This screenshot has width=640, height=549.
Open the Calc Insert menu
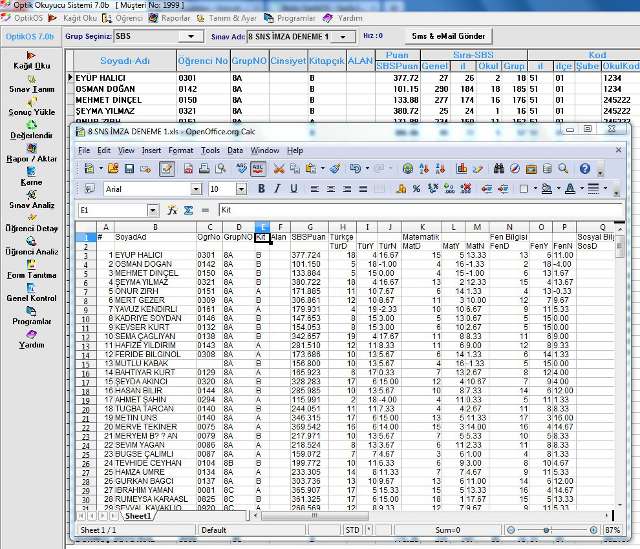pyautogui.click(x=151, y=150)
